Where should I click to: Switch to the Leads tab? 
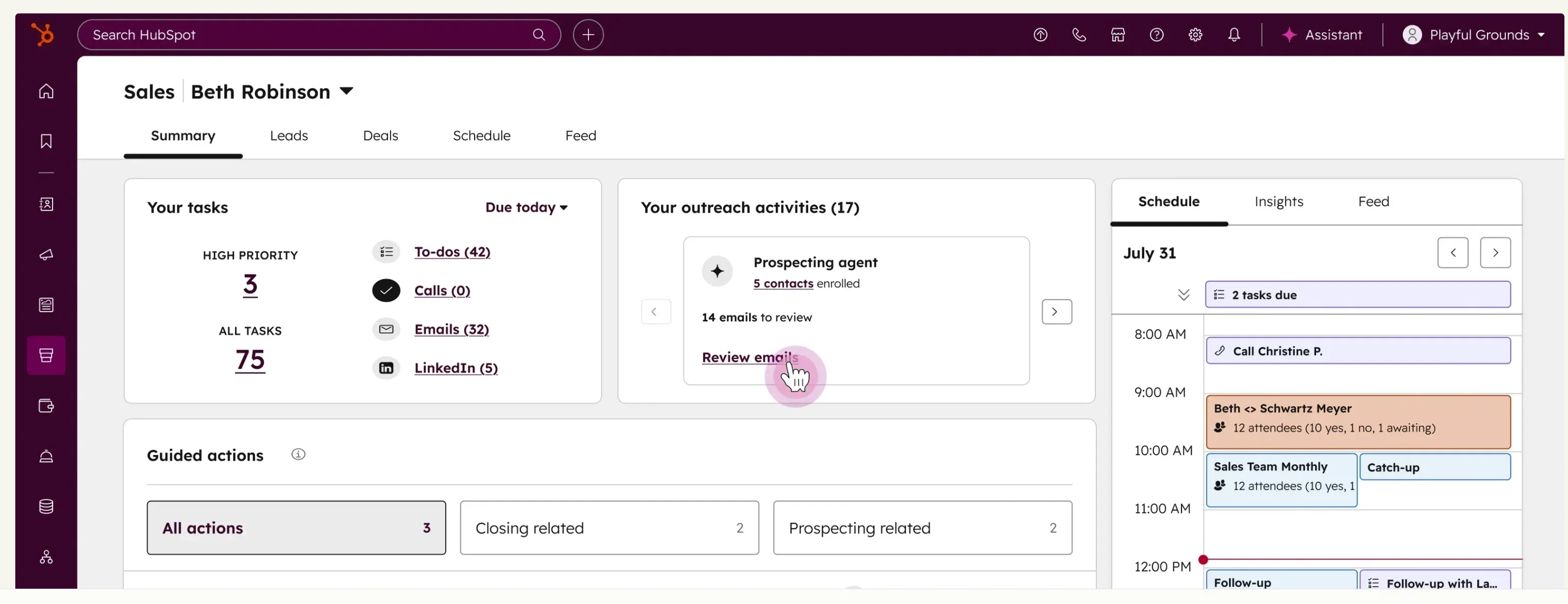(289, 136)
